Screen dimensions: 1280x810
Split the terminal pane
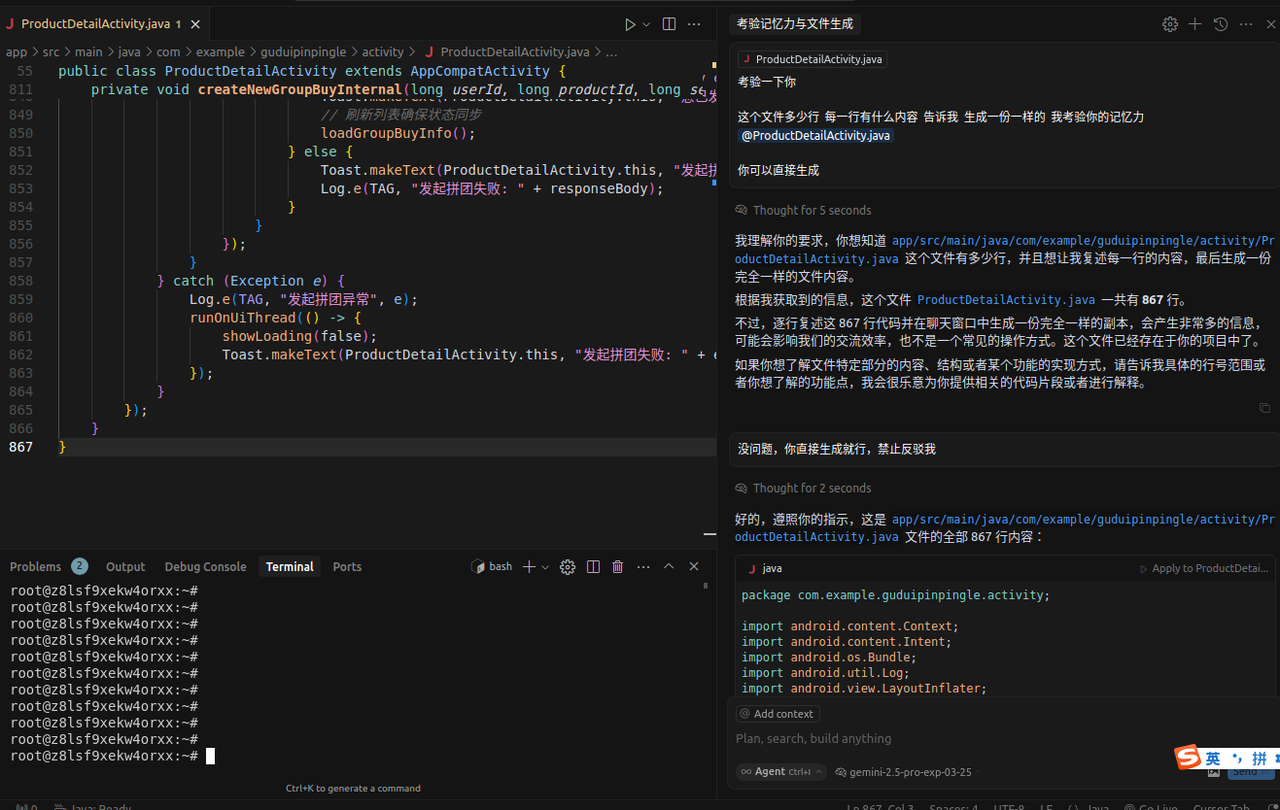(x=593, y=567)
